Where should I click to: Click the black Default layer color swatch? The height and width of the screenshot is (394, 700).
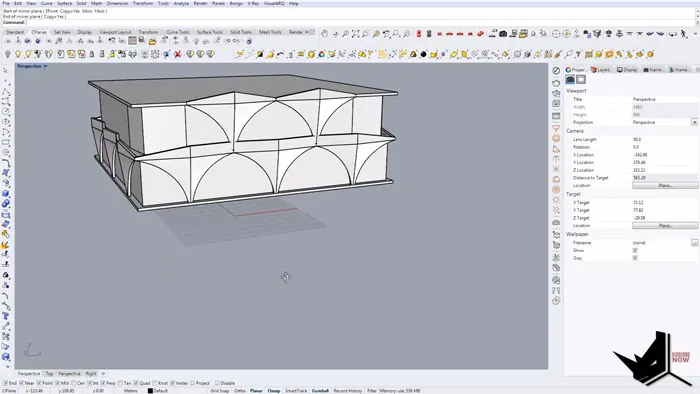[x=150, y=391]
